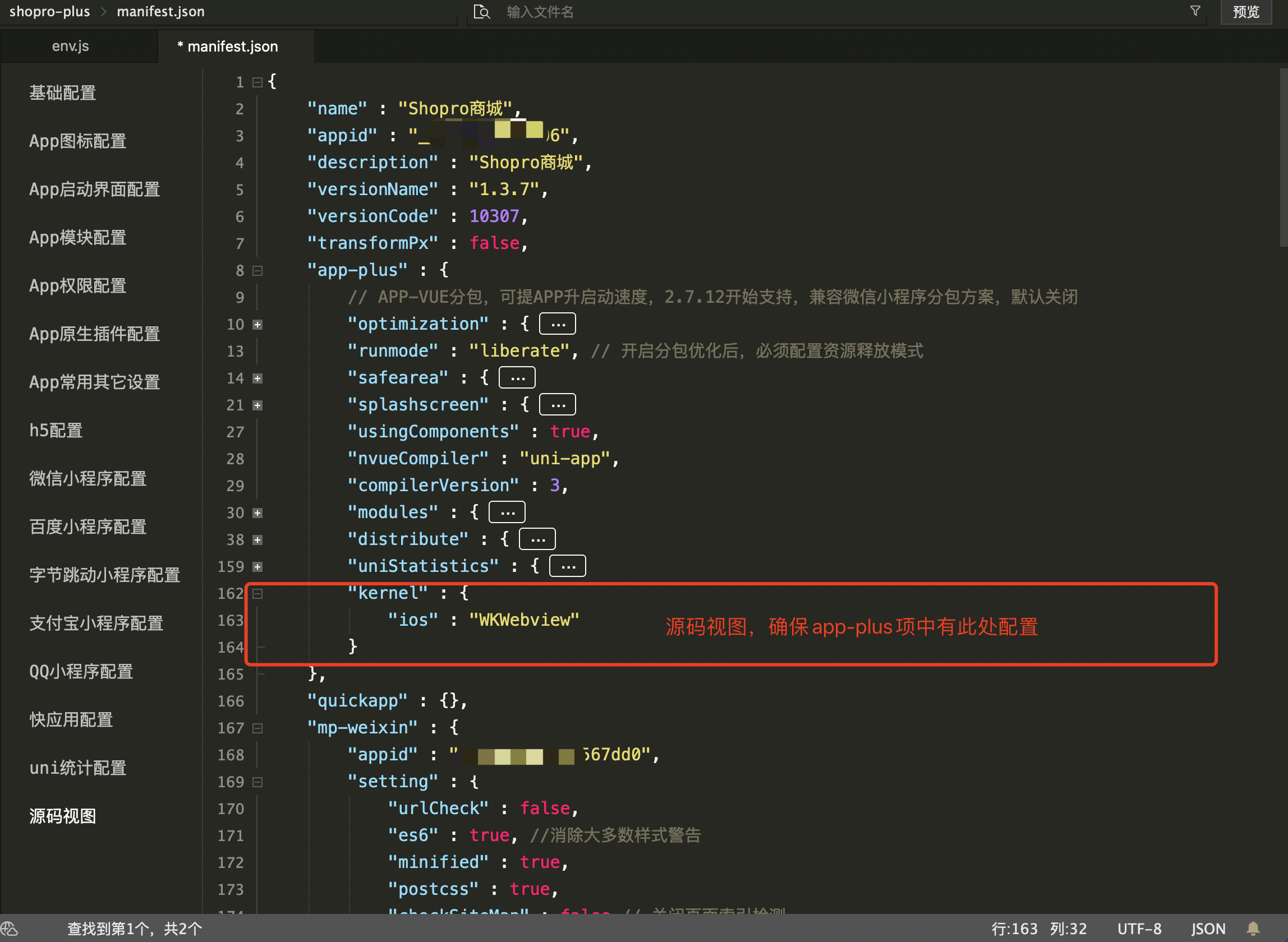Click the "quickapp" key on line 166
Image resolution: width=1288 pixels, height=942 pixels.
357,700
